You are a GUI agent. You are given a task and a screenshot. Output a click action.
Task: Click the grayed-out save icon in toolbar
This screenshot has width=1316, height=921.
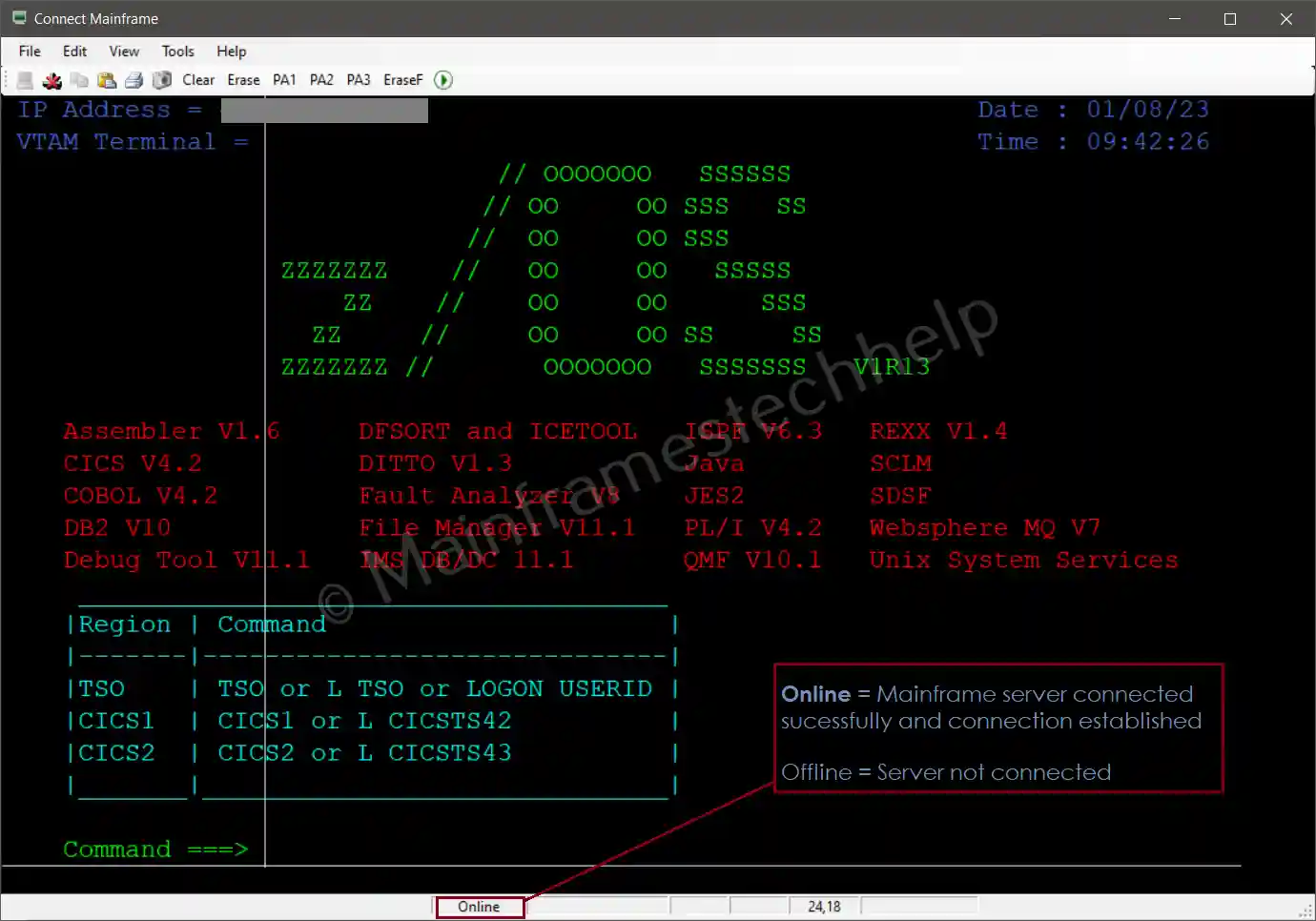pos(26,80)
